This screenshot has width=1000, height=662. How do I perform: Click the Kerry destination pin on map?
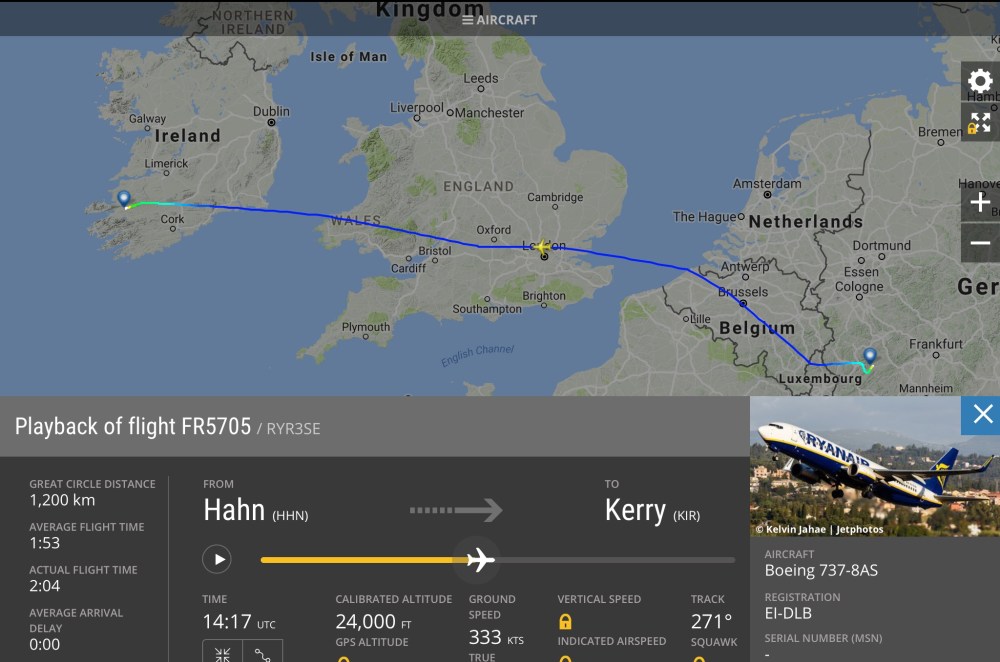click(124, 199)
